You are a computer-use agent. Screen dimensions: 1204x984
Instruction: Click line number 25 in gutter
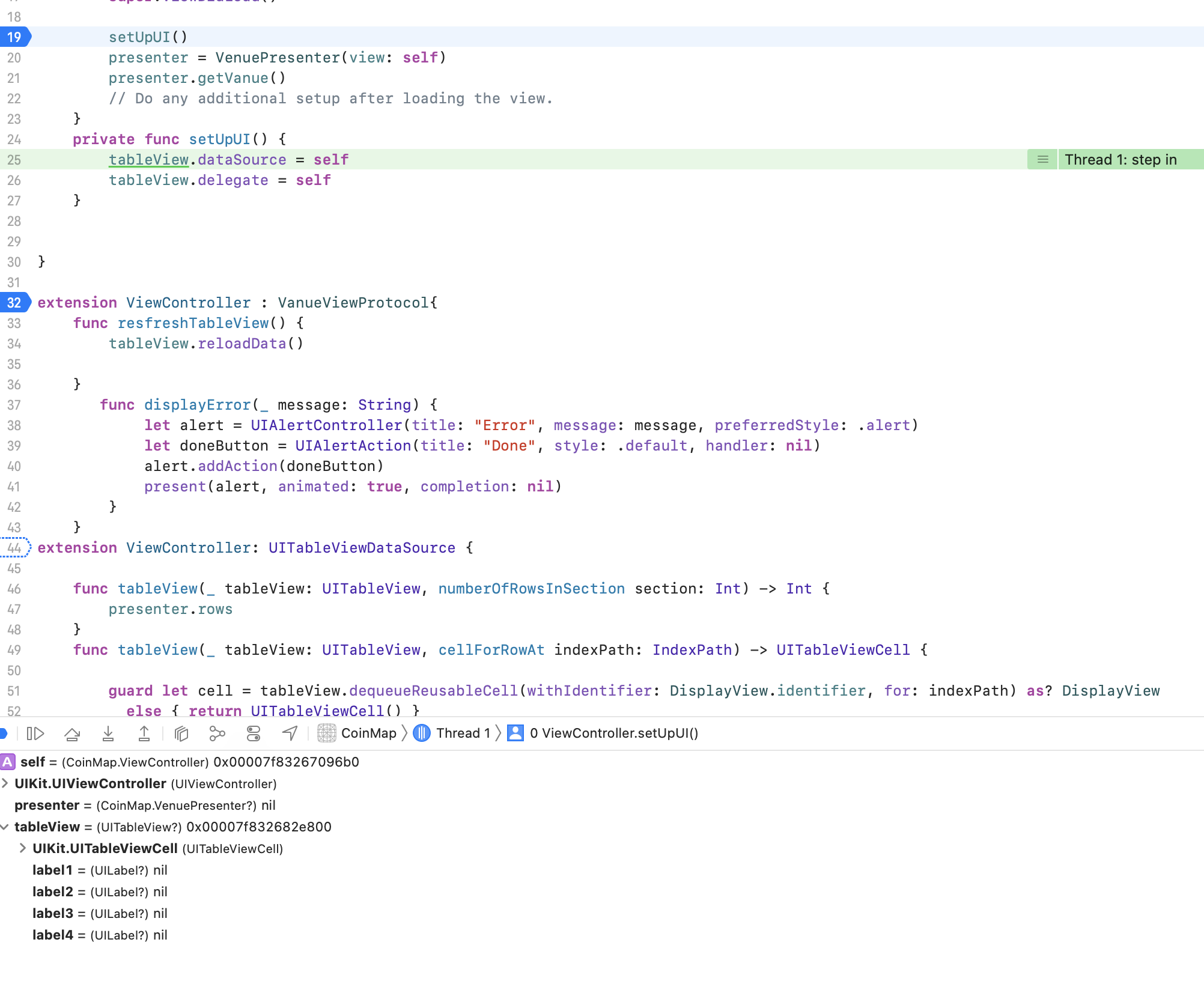[x=14, y=160]
